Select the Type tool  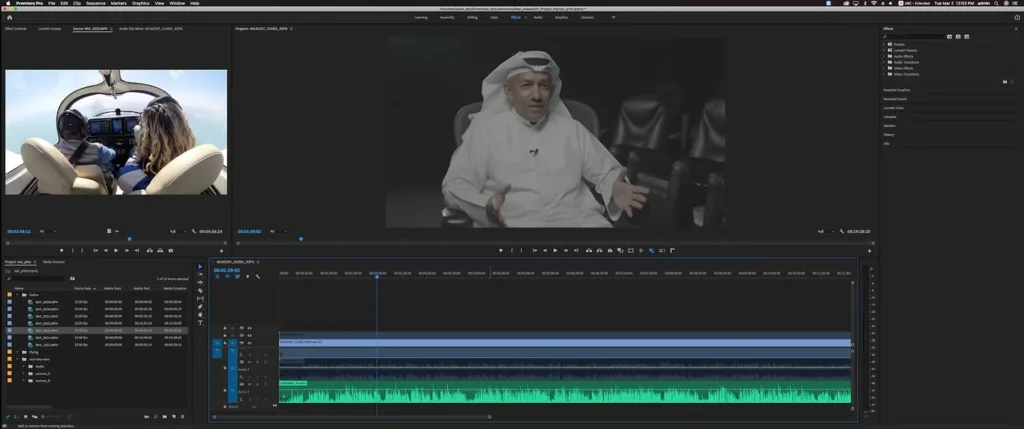pos(200,323)
